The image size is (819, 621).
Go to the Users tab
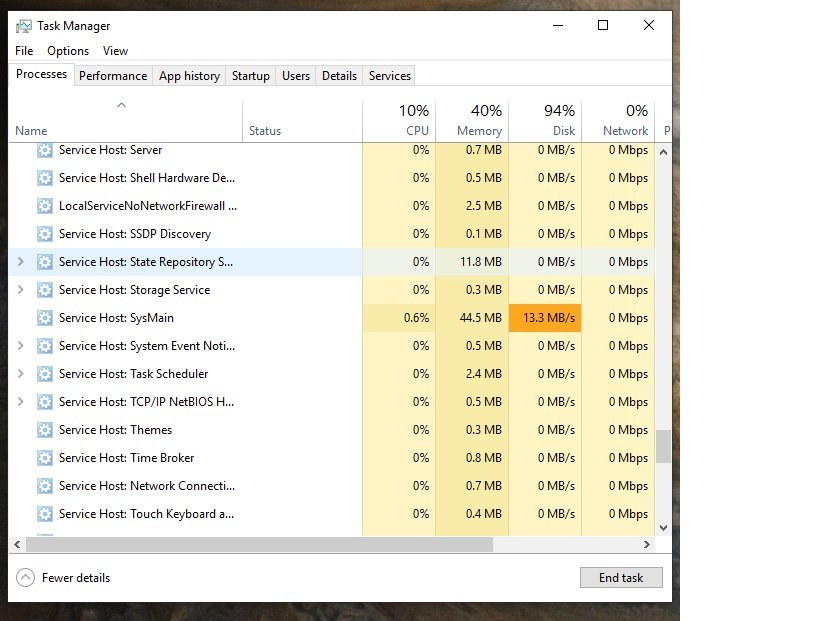(296, 76)
